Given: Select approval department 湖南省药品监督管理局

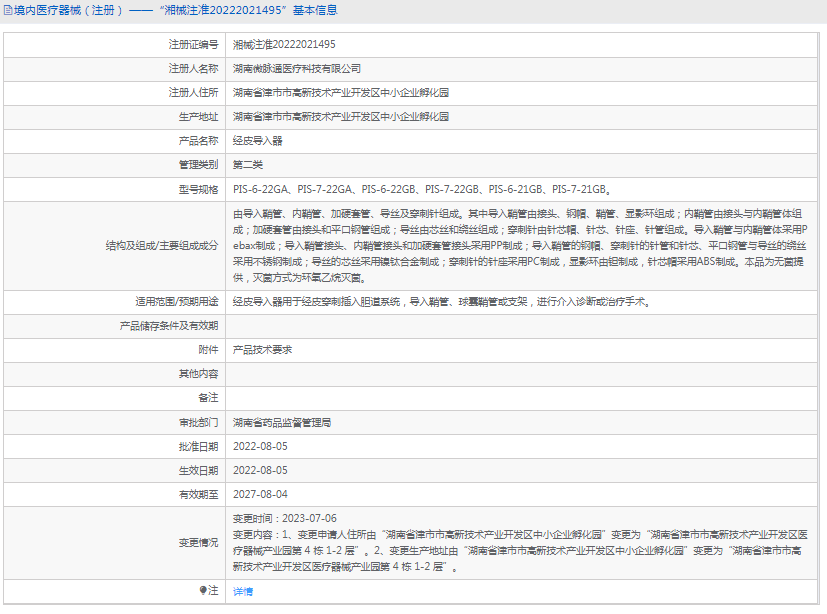Looking at the screenshot, I should tap(282, 423).
